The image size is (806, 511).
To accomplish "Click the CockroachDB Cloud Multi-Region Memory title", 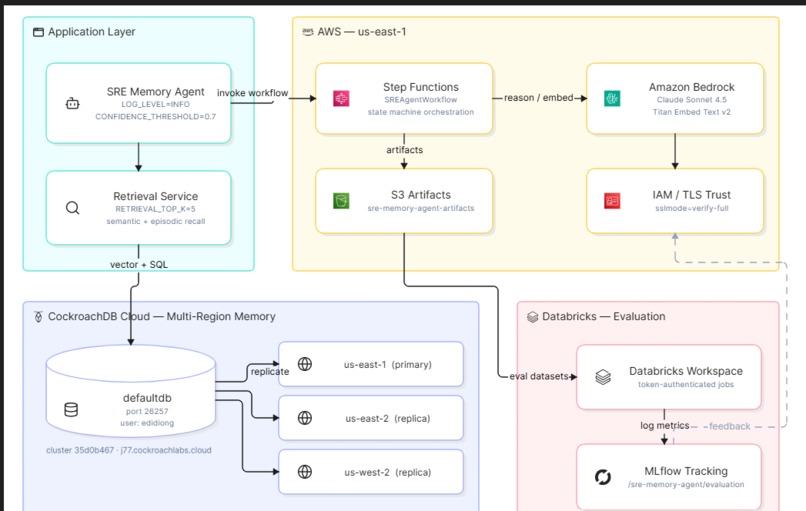I will [161, 317].
